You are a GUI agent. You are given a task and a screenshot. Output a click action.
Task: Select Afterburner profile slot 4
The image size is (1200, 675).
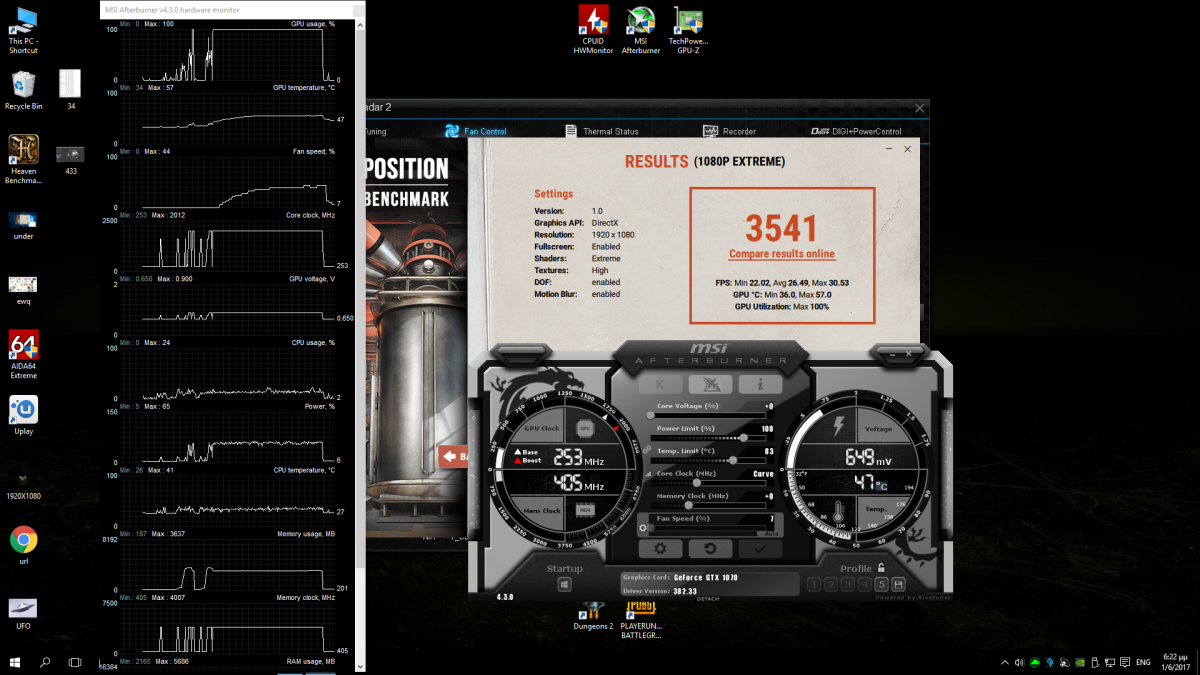865,585
